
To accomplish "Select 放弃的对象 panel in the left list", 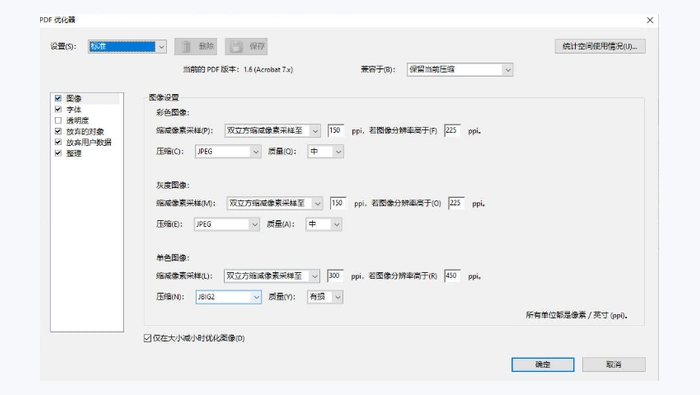I will click(85, 131).
